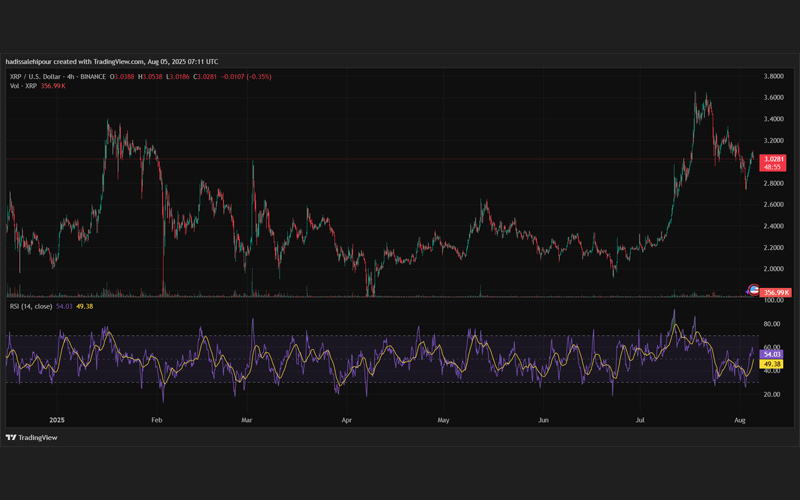Viewport: 800px width, 500px height.
Task: Click the Jul time axis label
Action: (640, 420)
